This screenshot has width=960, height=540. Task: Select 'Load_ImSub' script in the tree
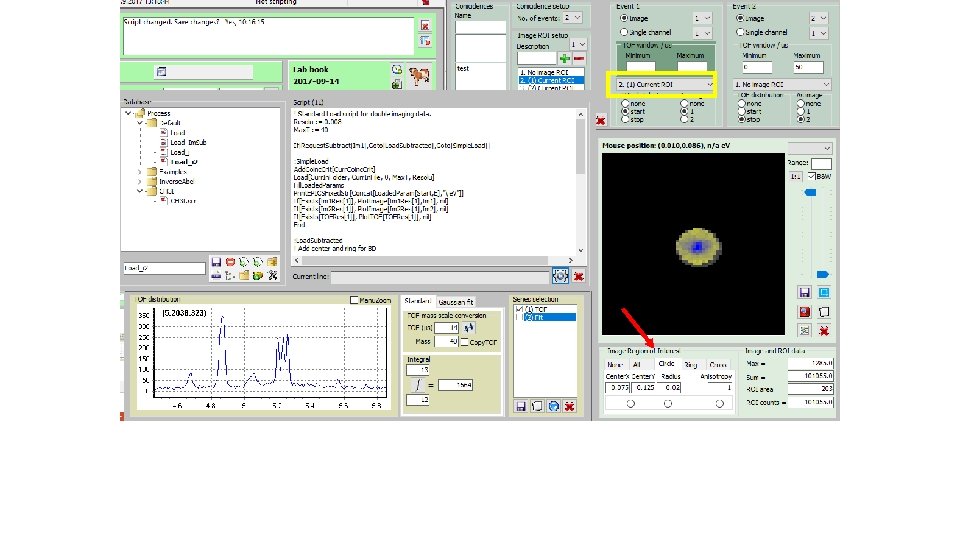pyautogui.click(x=186, y=142)
